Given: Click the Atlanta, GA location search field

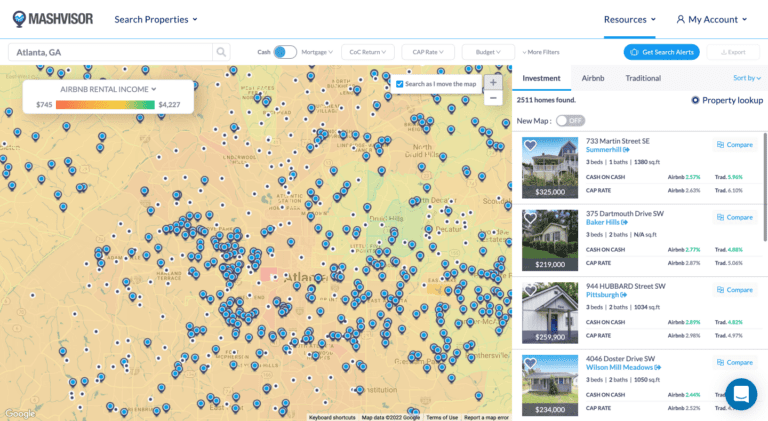Looking at the screenshot, I should coord(110,52).
